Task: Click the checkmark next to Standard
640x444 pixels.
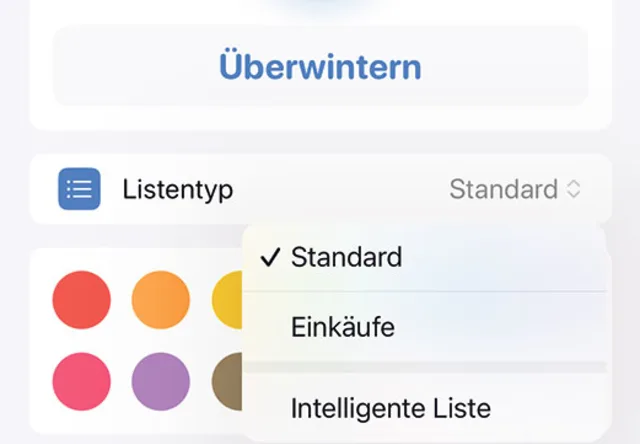Action: (x=268, y=257)
